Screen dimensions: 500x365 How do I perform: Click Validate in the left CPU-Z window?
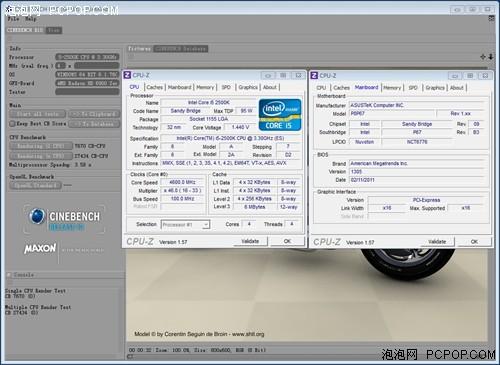[x=250, y=241]
